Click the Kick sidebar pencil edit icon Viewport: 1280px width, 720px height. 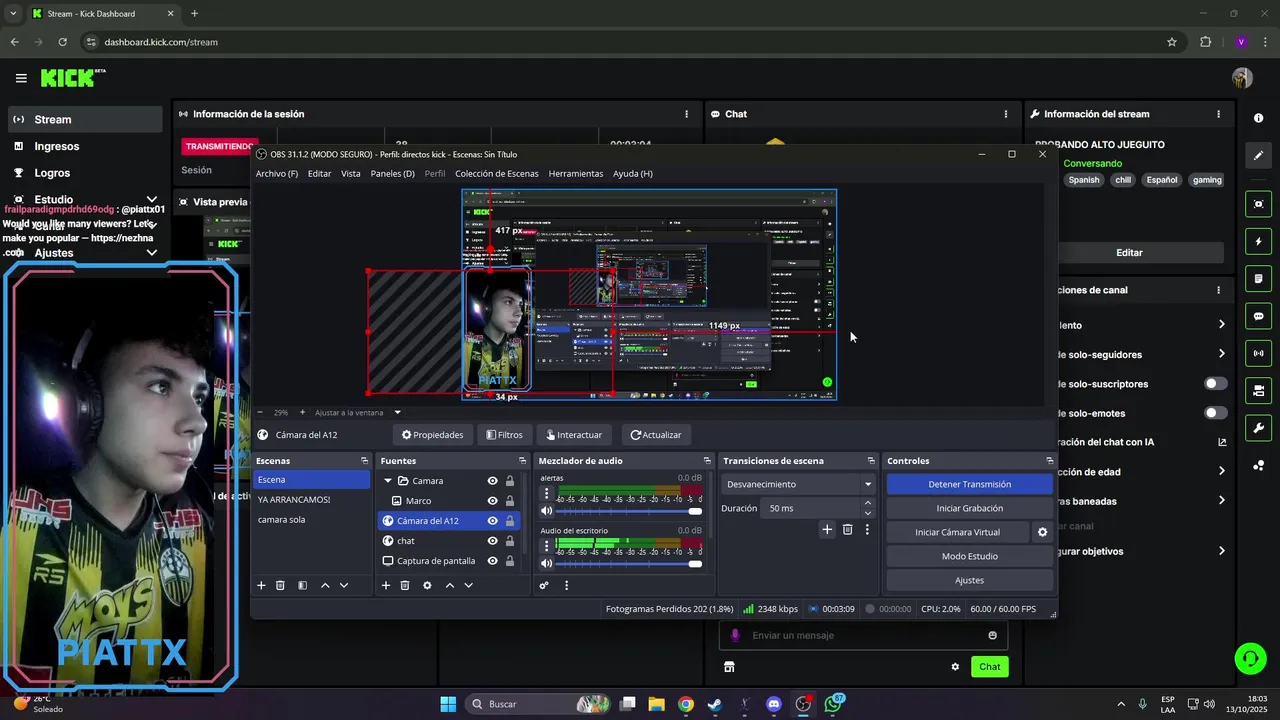1258,155
